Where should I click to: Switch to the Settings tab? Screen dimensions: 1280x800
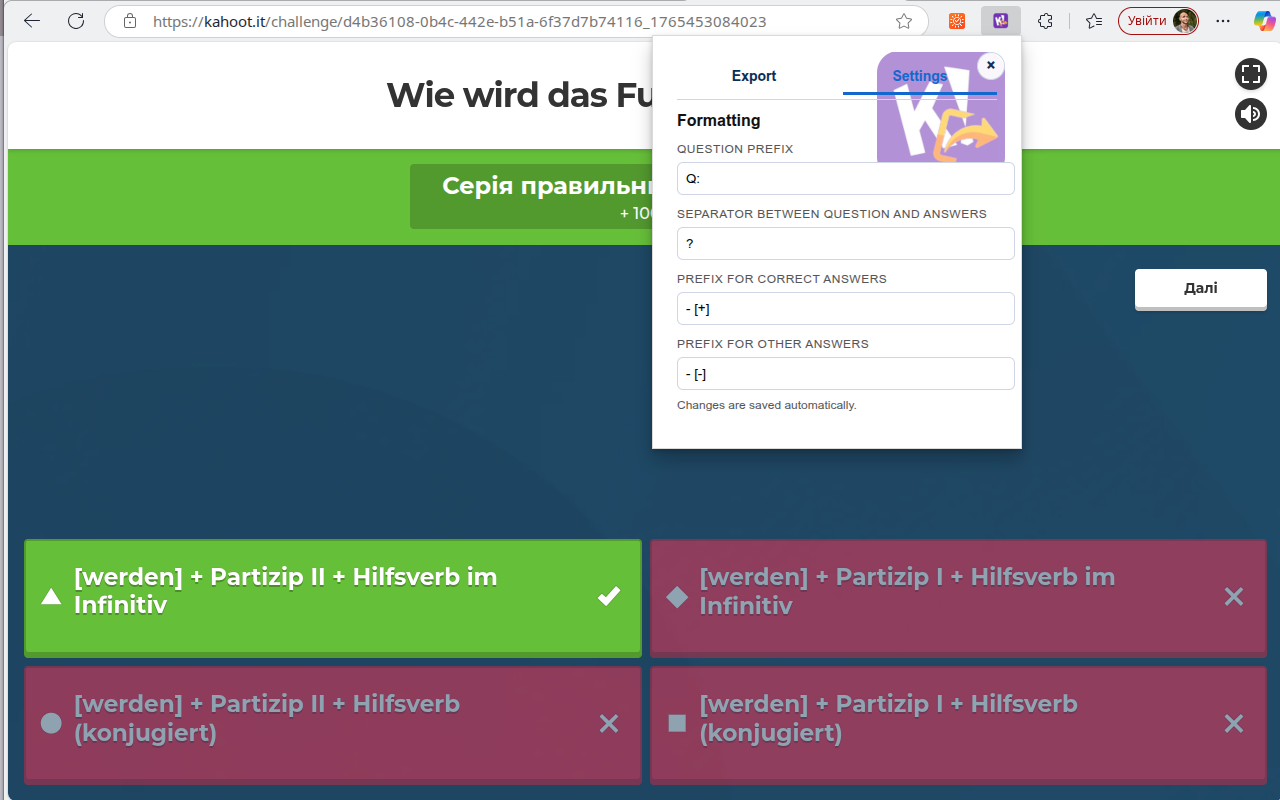[920, 76]
